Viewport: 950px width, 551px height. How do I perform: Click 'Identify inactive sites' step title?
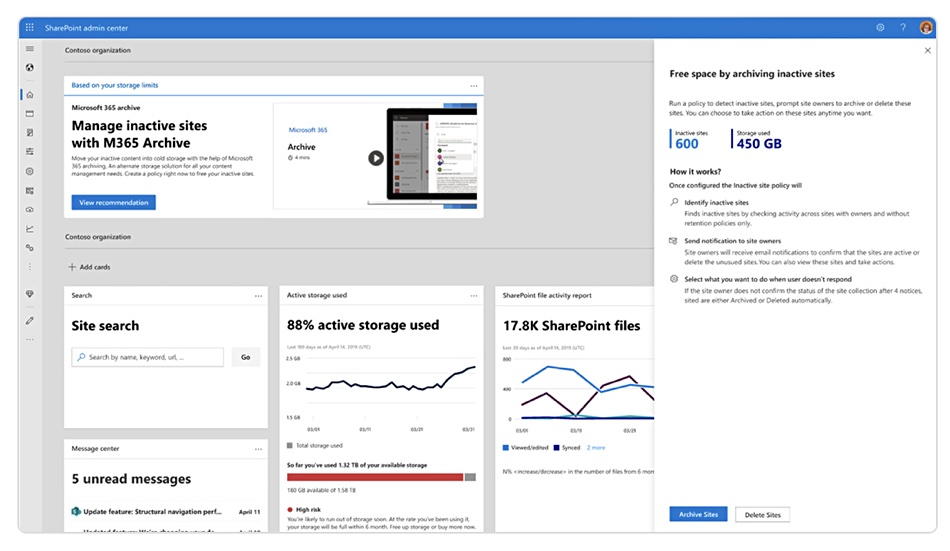click(x=716, y=202)
